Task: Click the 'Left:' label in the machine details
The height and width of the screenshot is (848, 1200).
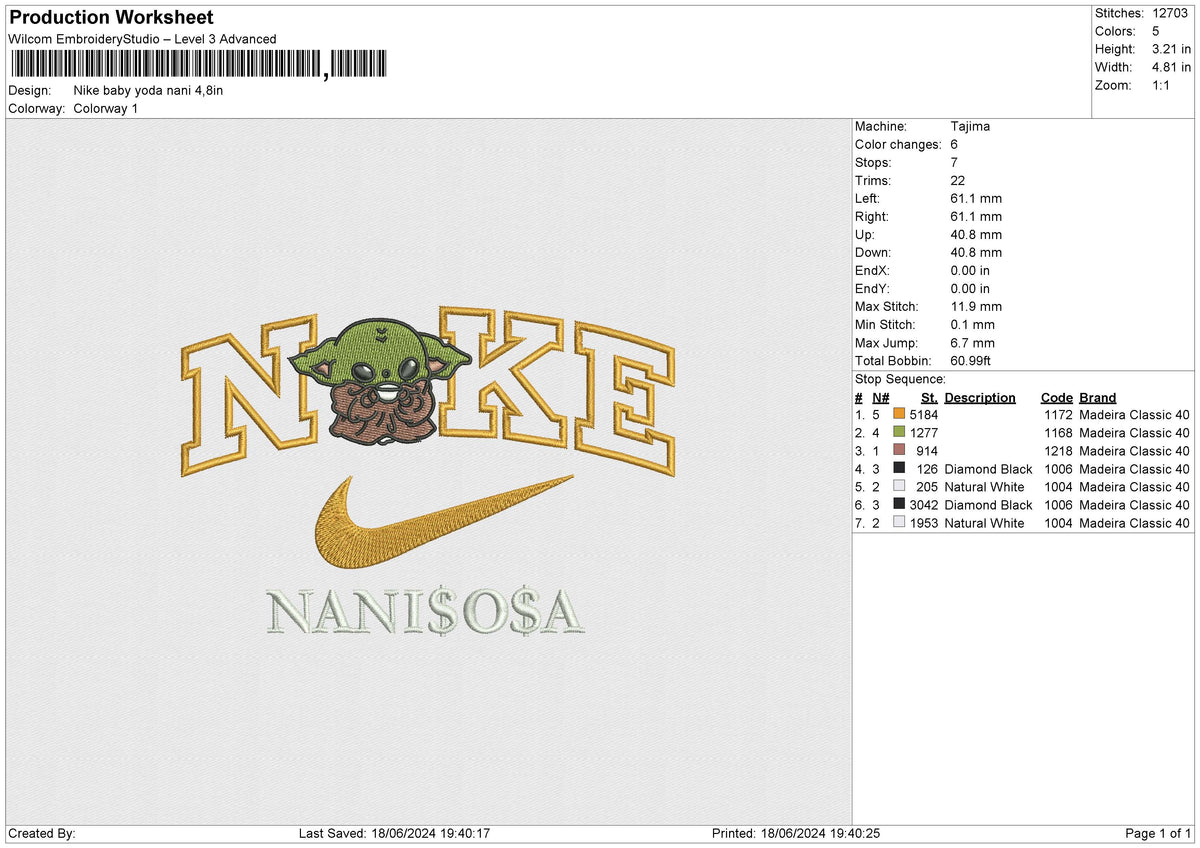Action: (x=868, y=199)
